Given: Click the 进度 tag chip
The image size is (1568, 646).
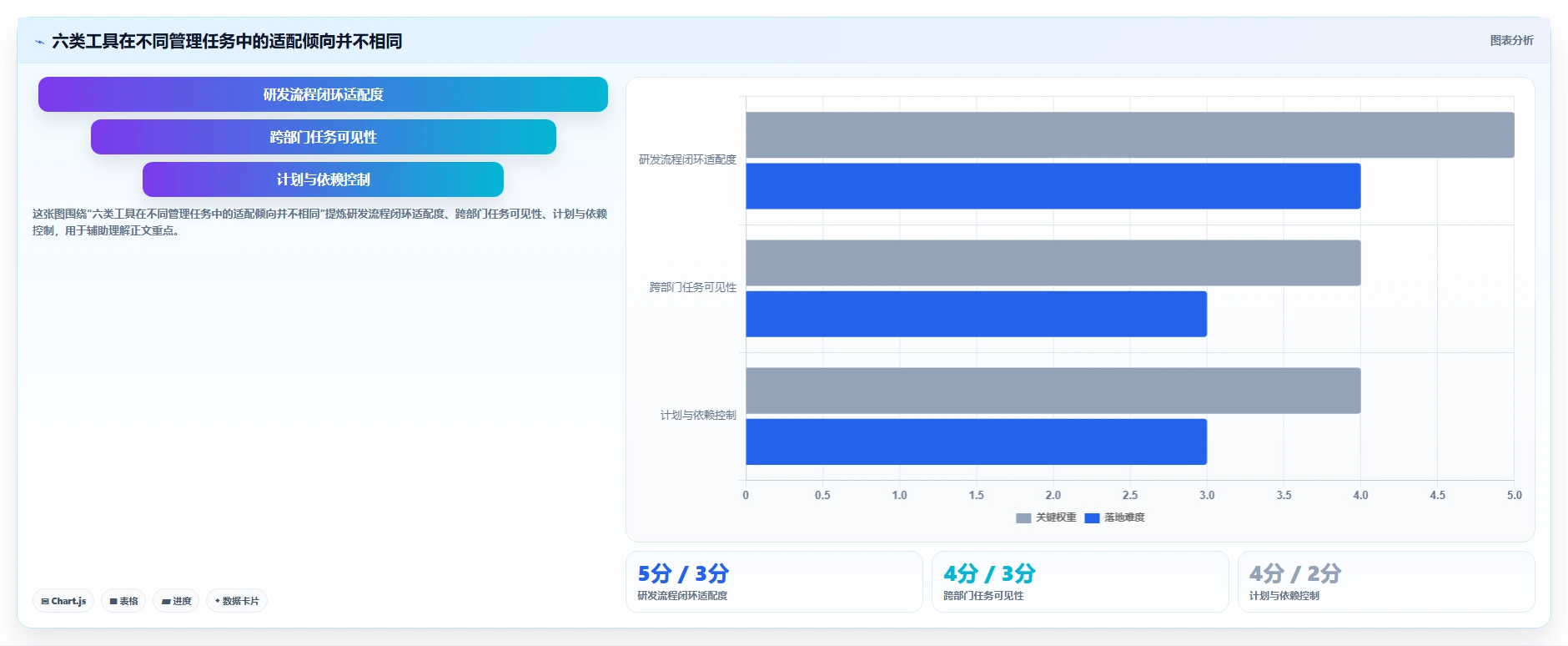Looking at the screenshot, I should 176,601.
